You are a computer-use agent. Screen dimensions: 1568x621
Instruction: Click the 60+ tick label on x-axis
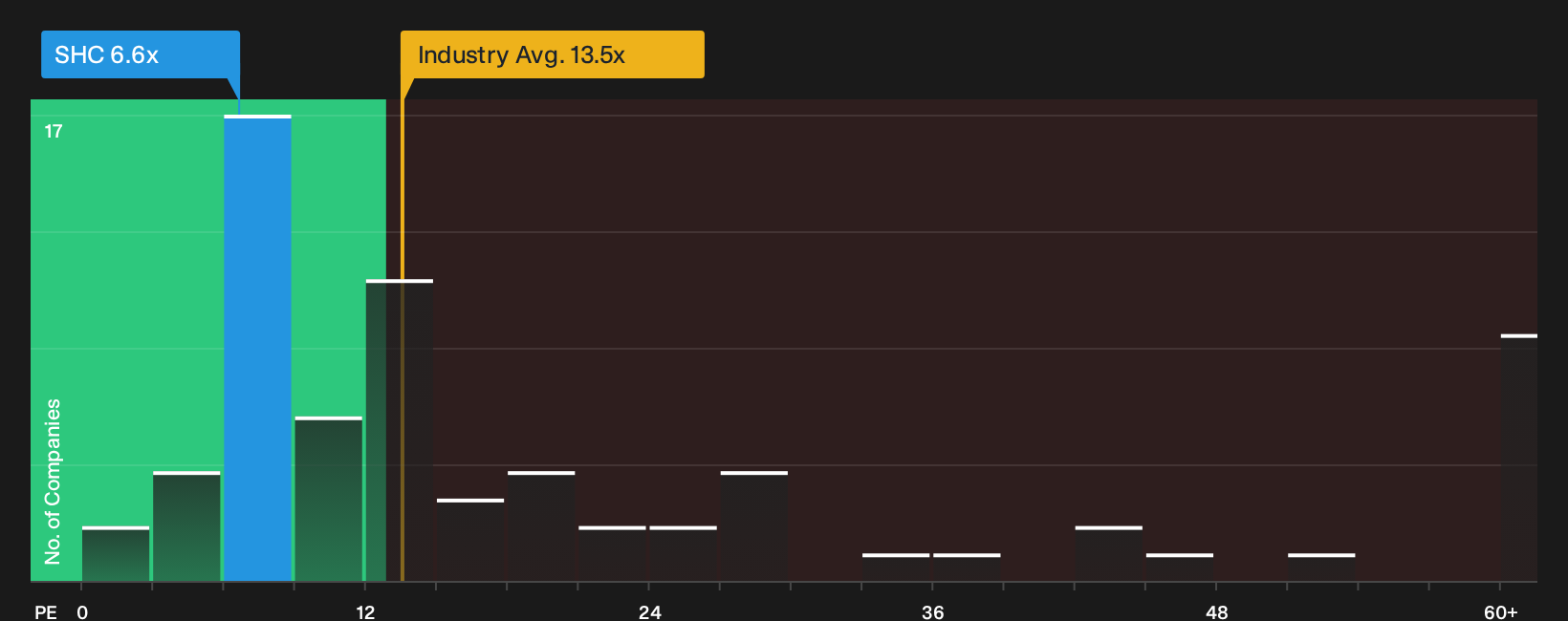(x=1500, y=612)
